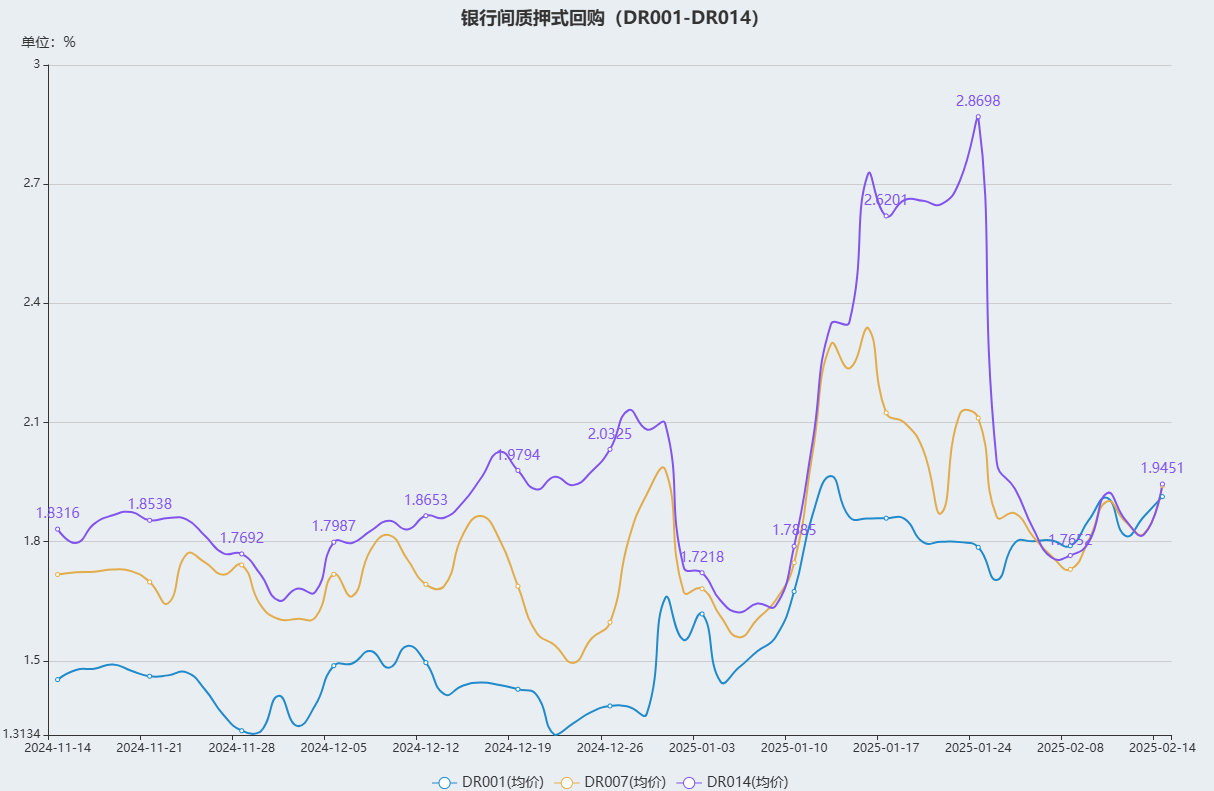Toggle the DR014(均价) legend item

(x=733, y=782)
